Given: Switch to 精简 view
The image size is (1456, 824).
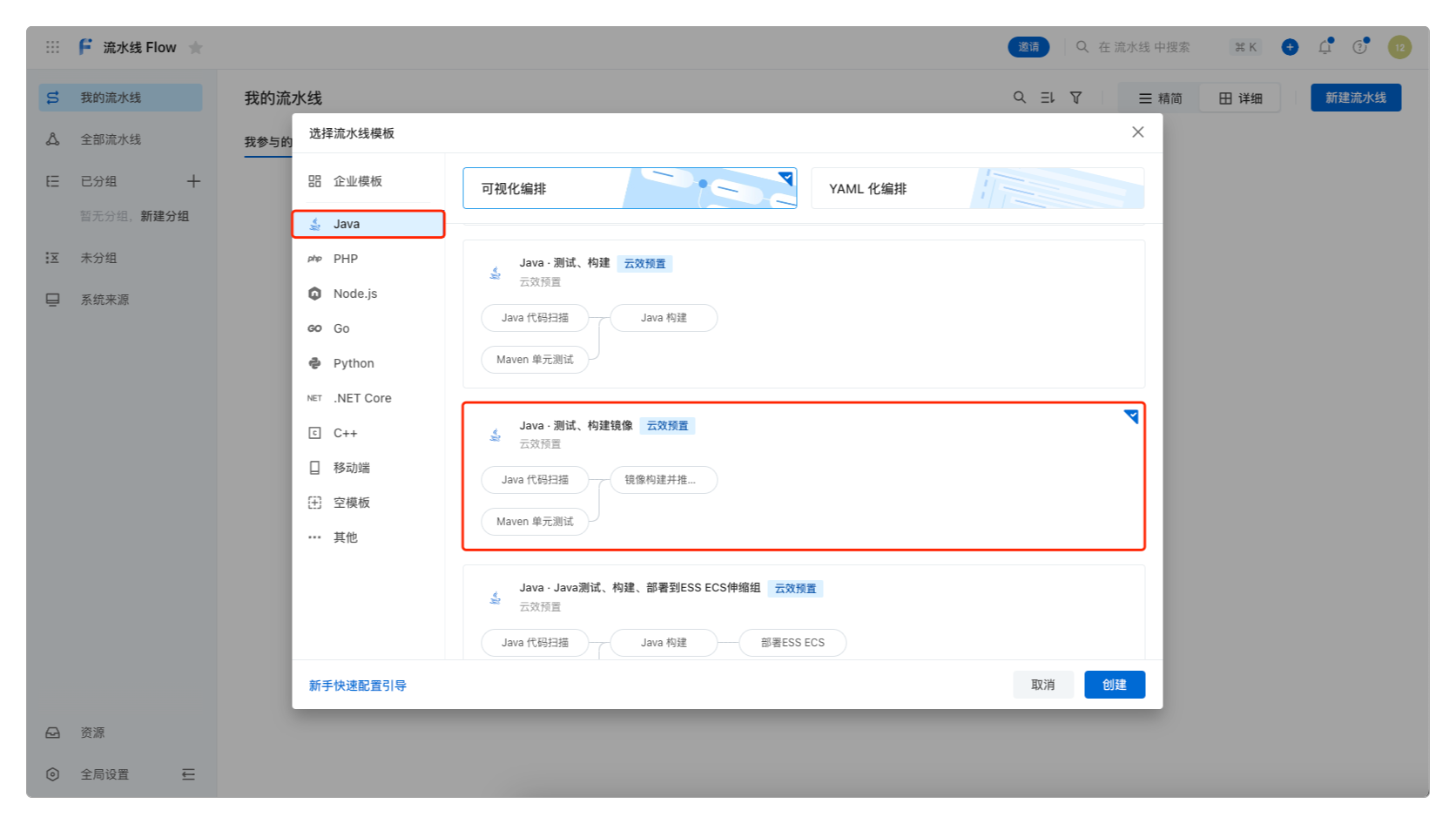Looking at the screenshot, I should pyautogui.click(x=1160, y=98).
